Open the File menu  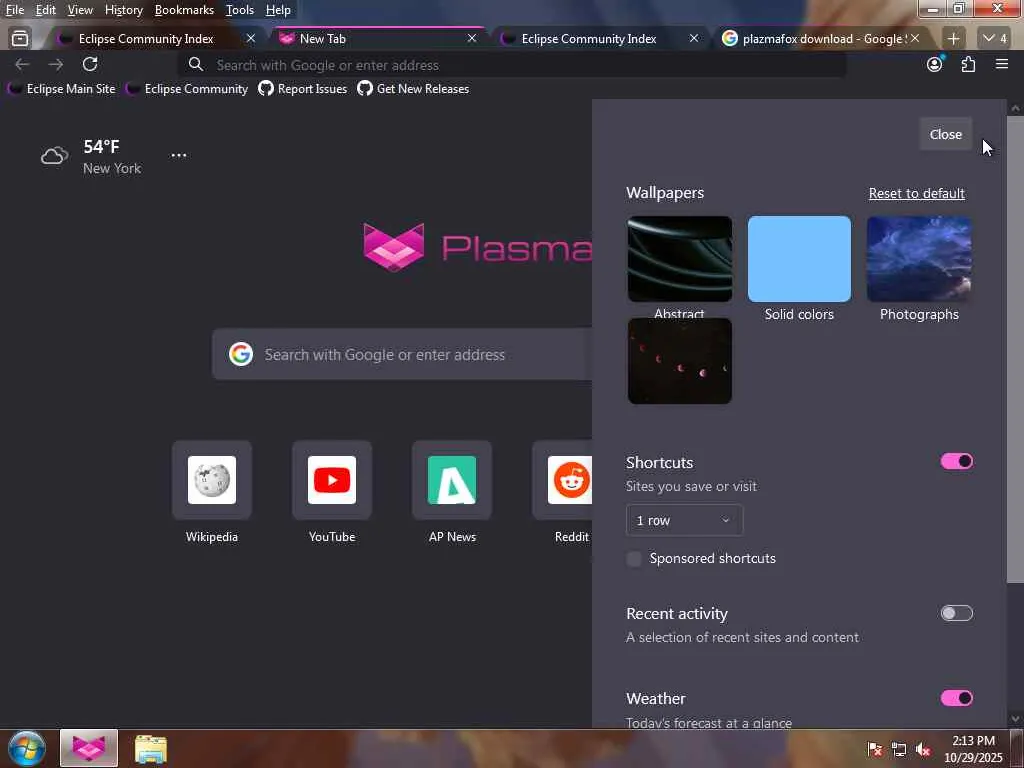(x=14, y=10)
